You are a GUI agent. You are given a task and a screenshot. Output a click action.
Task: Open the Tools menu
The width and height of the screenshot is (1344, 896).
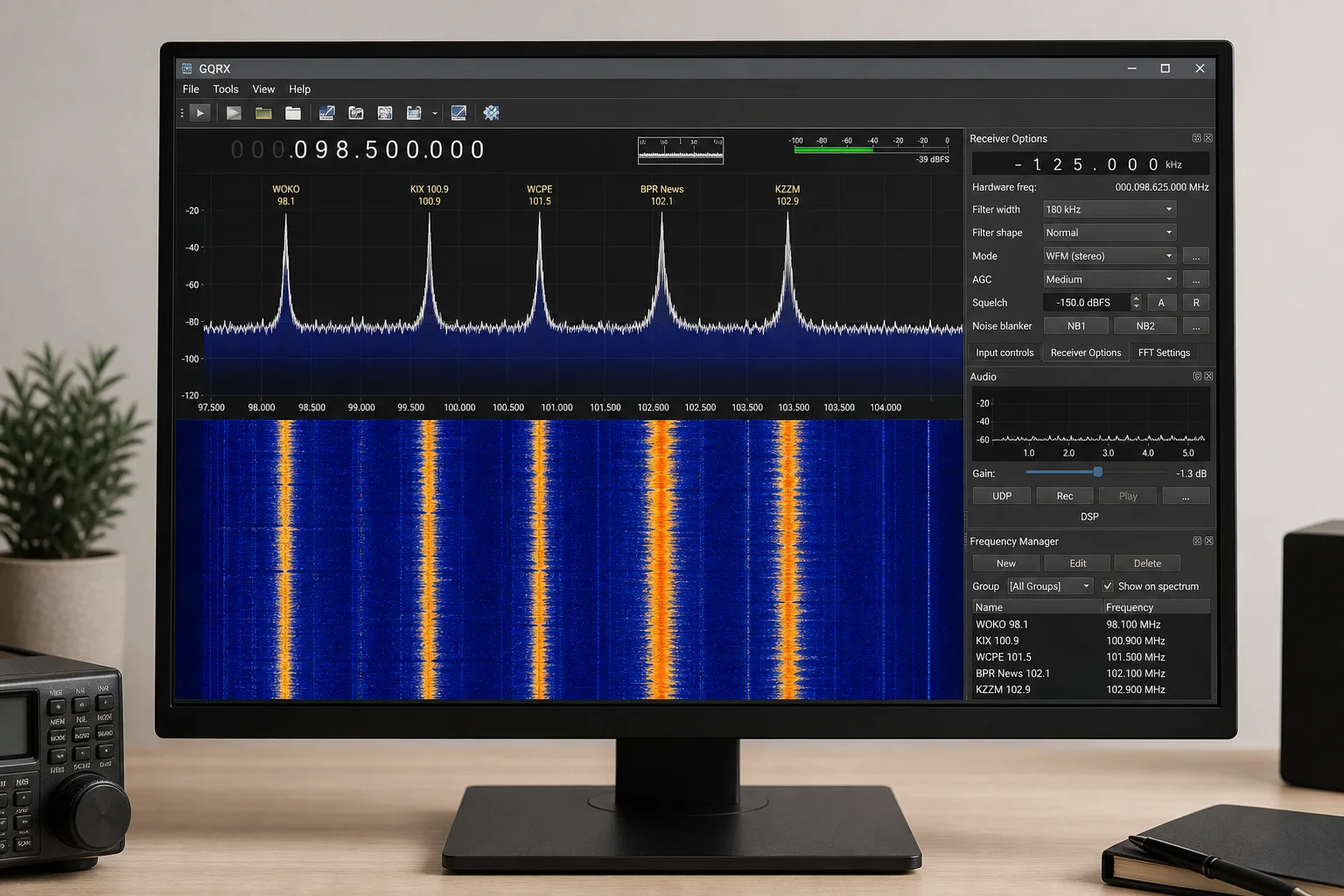click(x=226, y=89)
